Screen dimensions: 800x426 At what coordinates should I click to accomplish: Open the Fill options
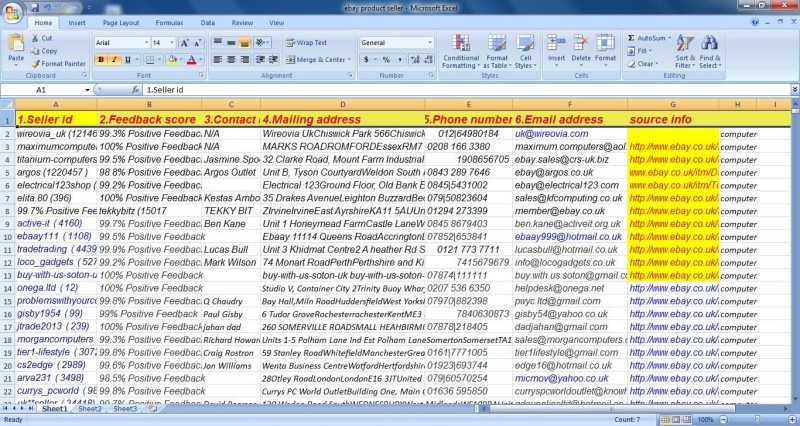(638, 51)
